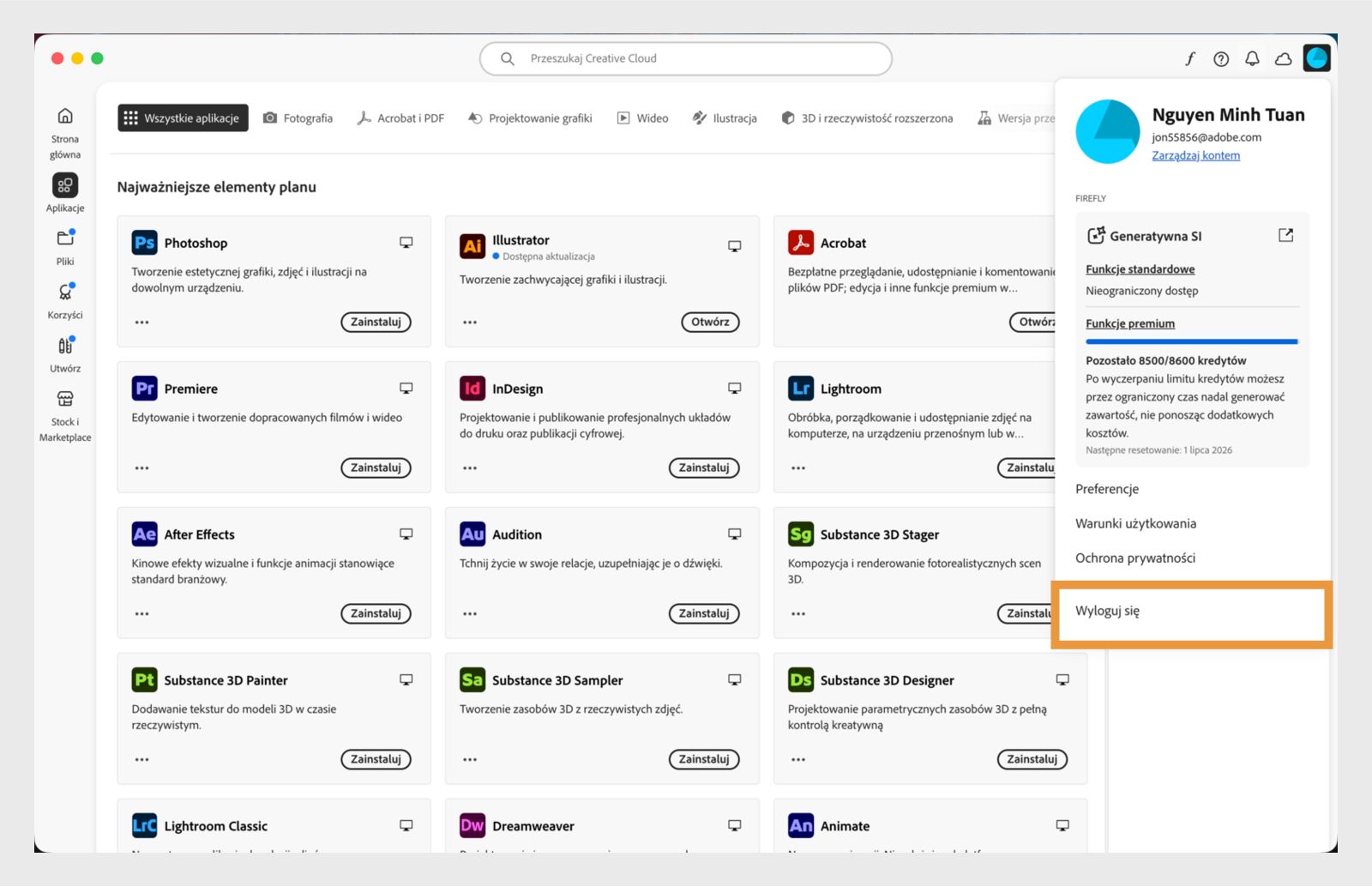The width and height of the screenshot is (1372, 887).
Task: Click desktop platform icon on Photoshop card
Action: [406, 243]
